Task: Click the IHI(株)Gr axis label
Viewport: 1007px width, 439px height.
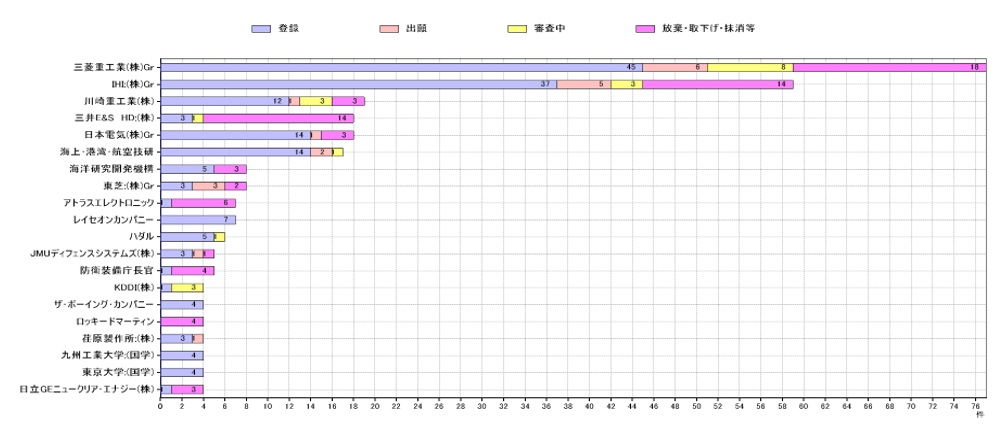Action: tap(132, 84)
